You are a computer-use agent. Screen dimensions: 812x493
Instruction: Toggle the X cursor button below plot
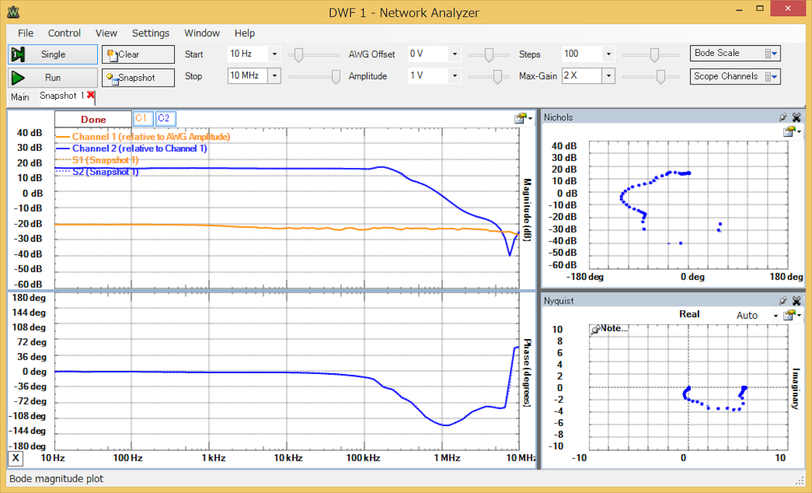(16, 458)
